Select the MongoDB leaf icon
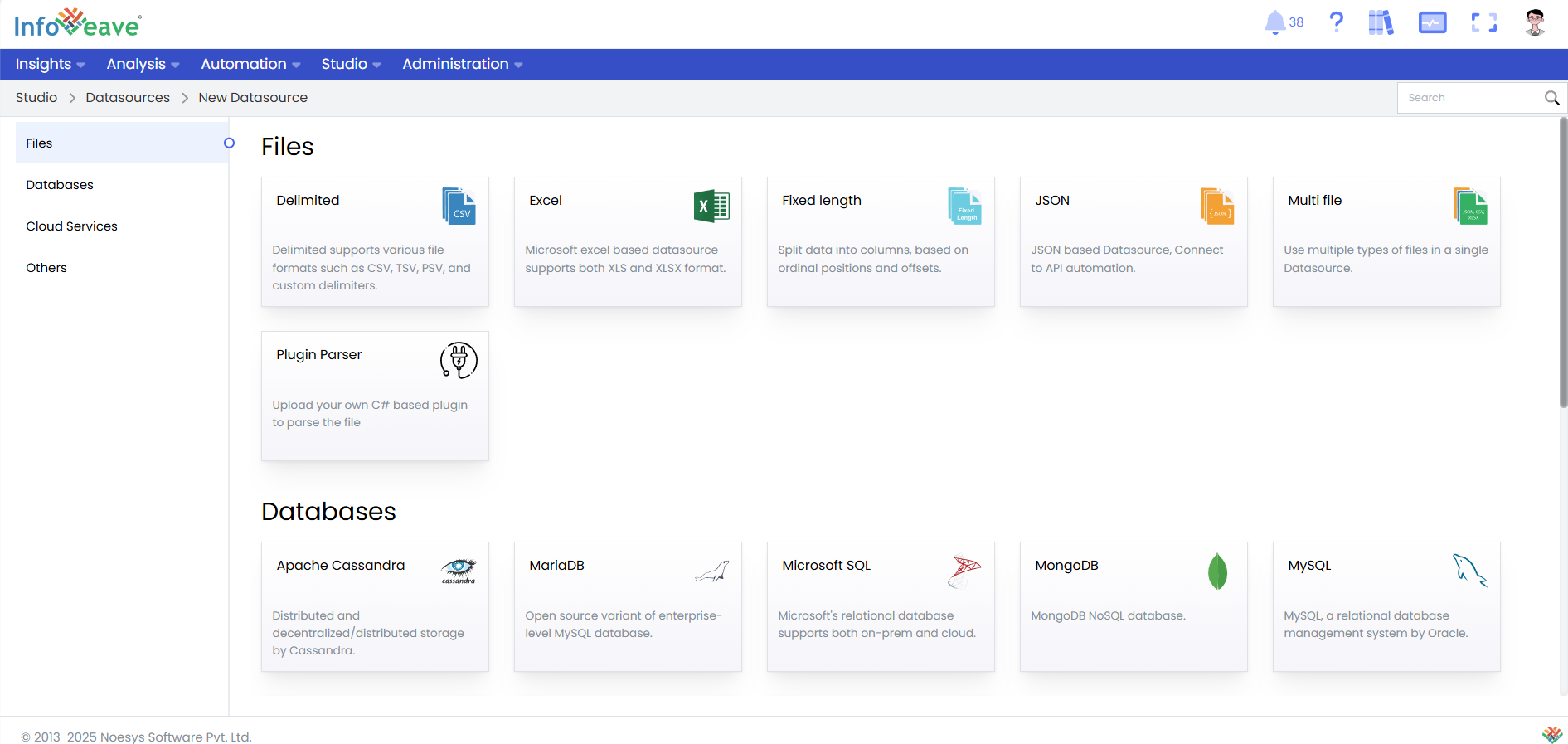 coord(1217,571)
